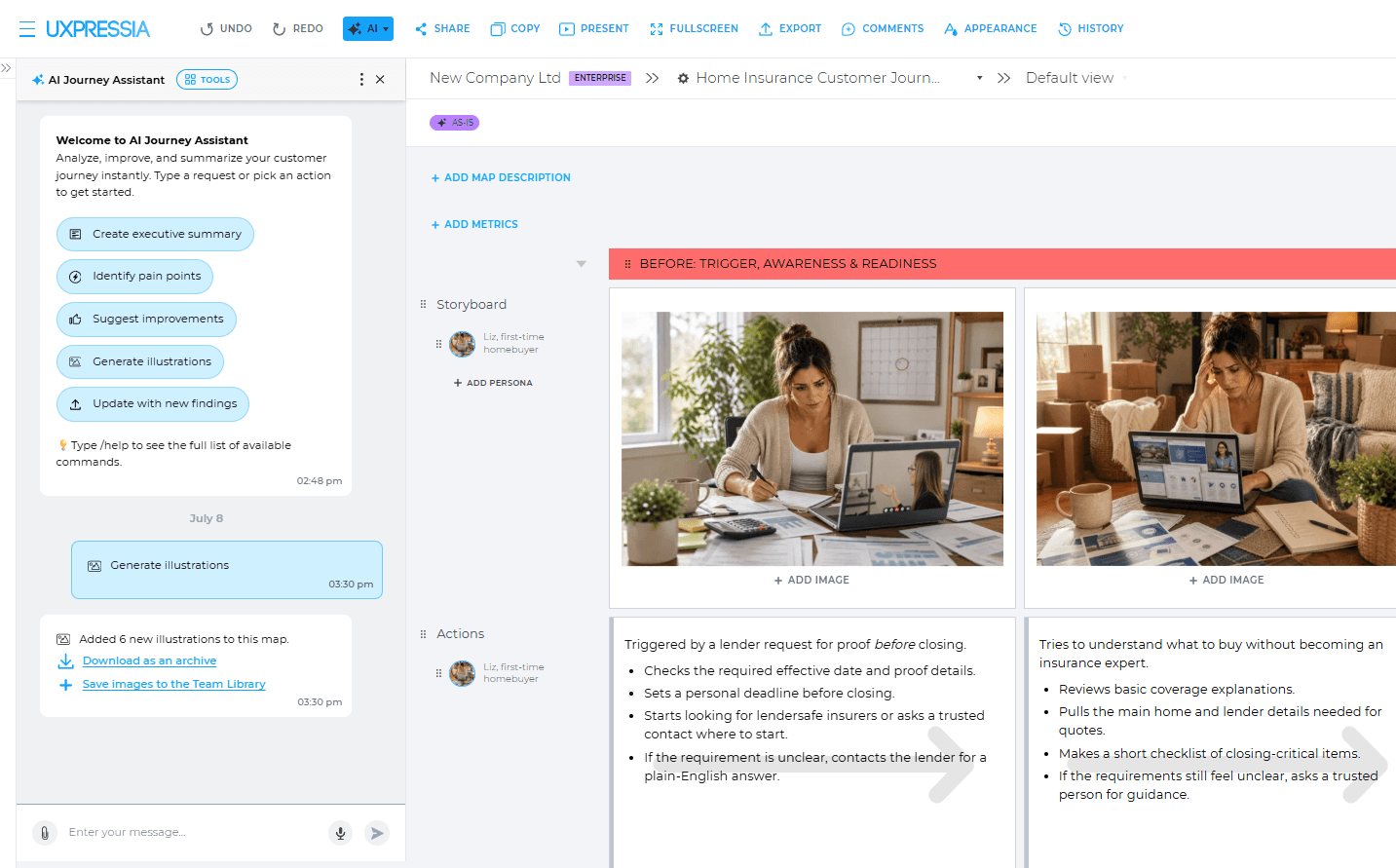Activate the microphone voice input
Screen dimensions: 1396x868
[x=340, y=833]
